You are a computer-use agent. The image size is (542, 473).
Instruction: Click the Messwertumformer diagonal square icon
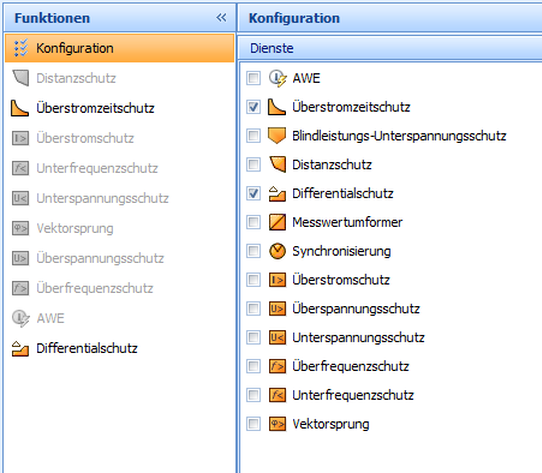point(277,222)
